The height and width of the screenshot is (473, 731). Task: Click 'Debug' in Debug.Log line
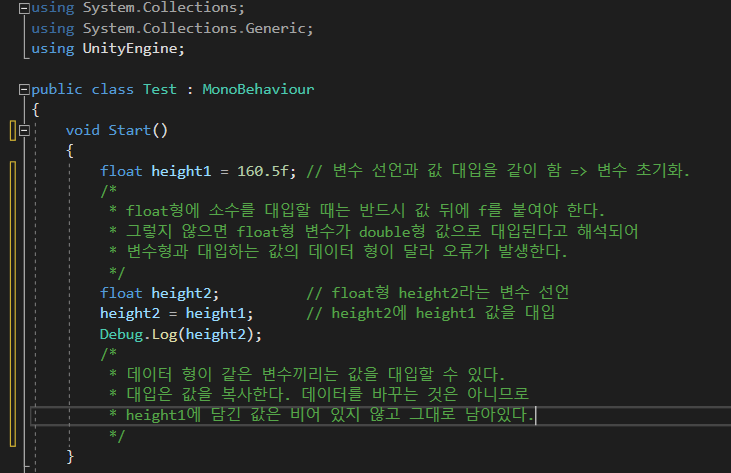coord(121,334)
